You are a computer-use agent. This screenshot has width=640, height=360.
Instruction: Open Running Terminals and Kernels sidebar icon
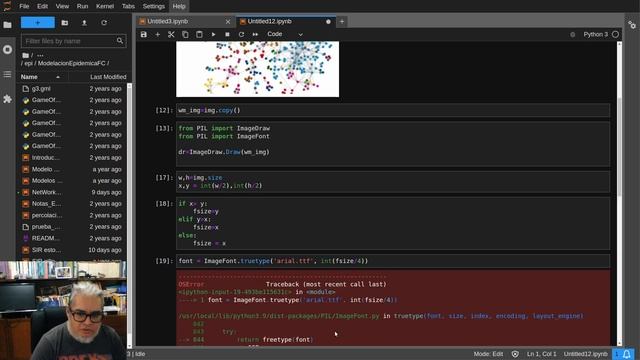[7, 50]
